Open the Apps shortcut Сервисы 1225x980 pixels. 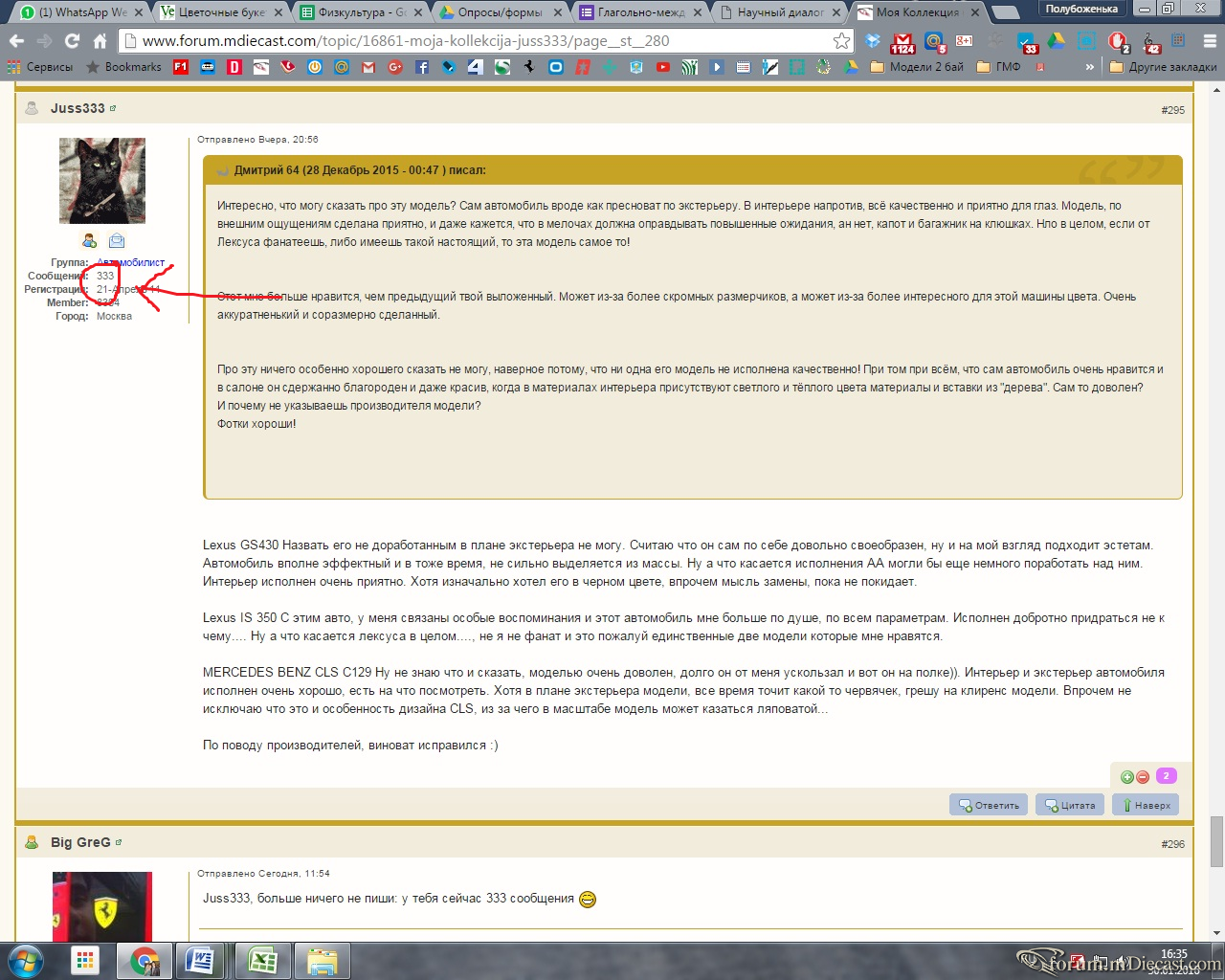pos(40,67)
